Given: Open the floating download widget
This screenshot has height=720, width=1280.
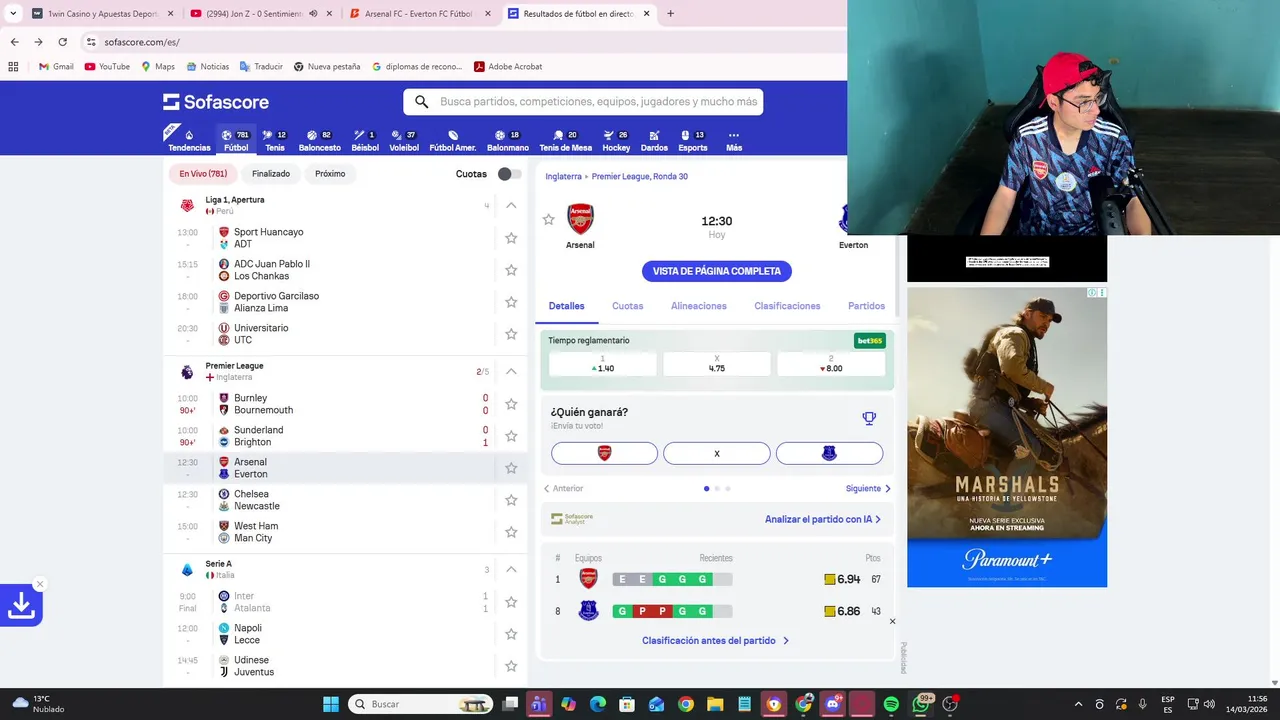Looking at the screenshot, I should (x=21, y=605).
